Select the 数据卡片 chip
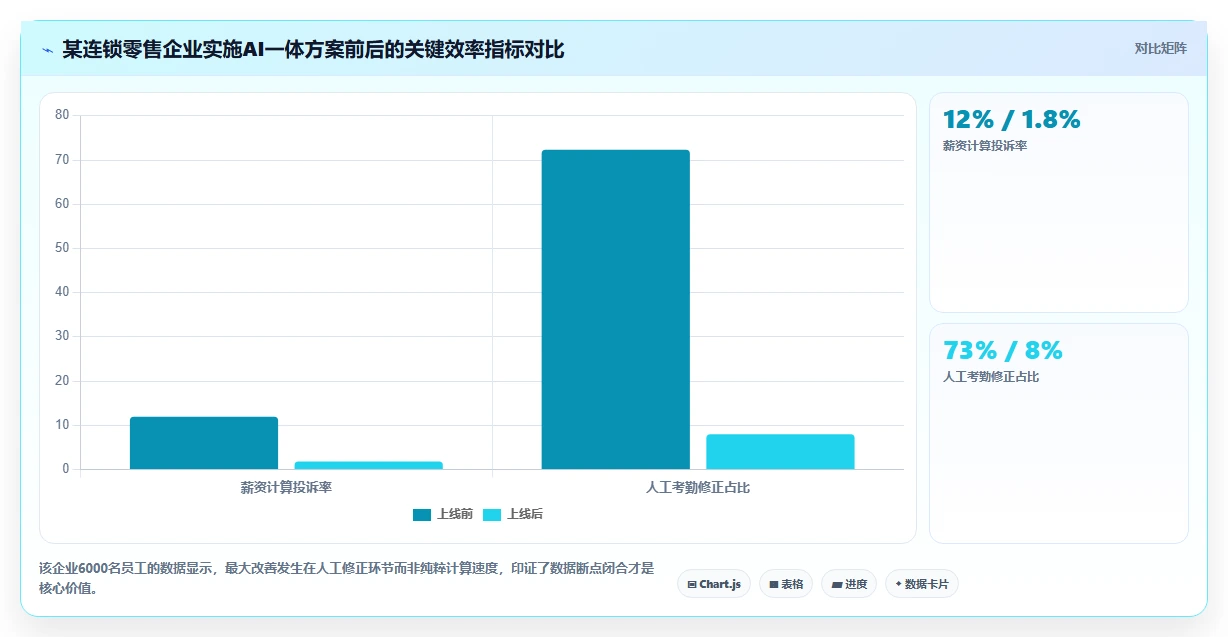The image size is (1228, 637). (x=921, y=584)
